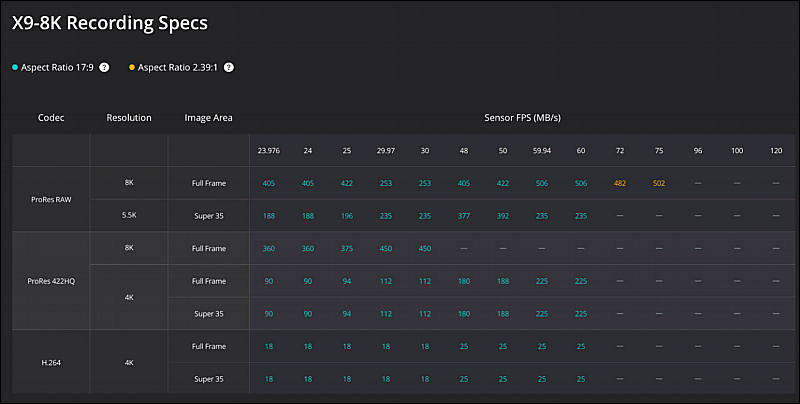800x404 pixels.
Task: Click '94' in the 422HQ 4K Super 35 row
Action: [347, 314]
